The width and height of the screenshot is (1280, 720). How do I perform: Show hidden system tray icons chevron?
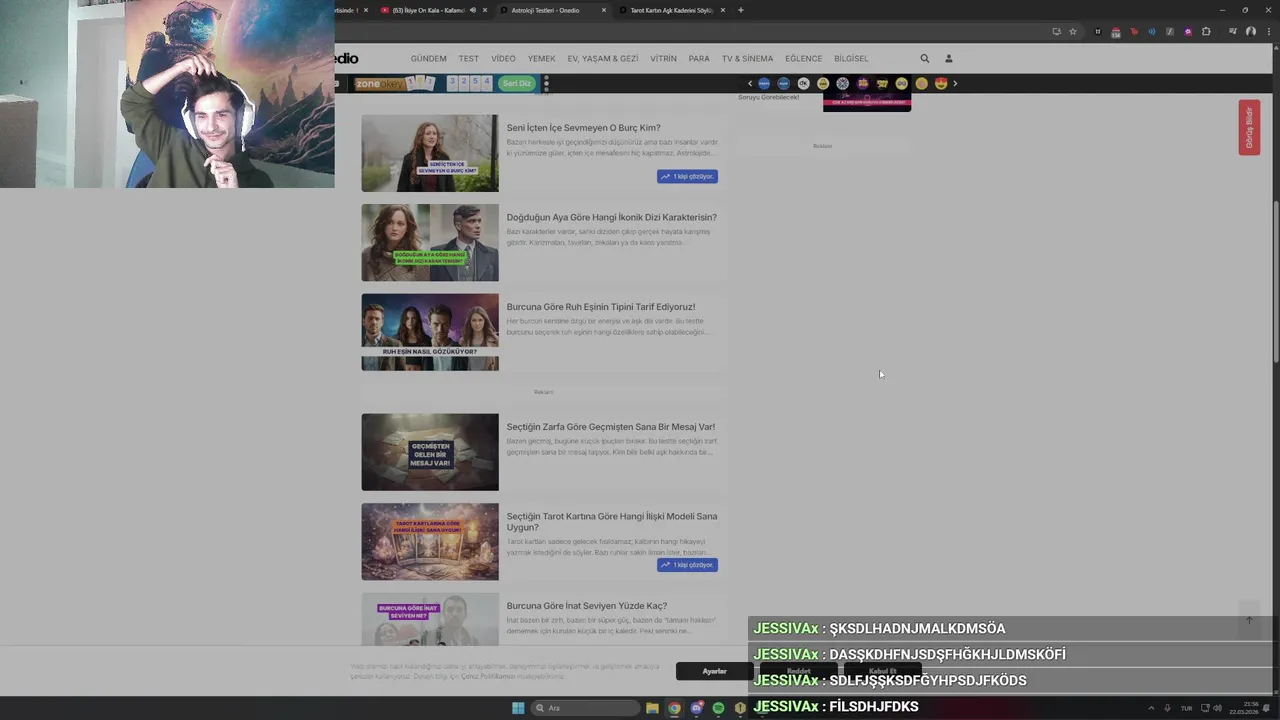click(x=1151, y=708)
